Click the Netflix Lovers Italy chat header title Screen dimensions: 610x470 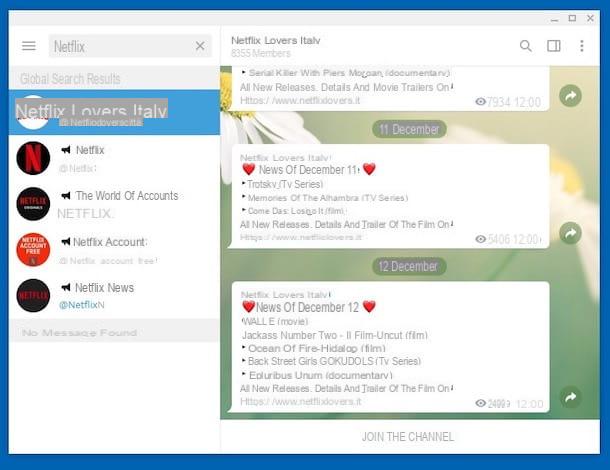(x=275, y=40)
